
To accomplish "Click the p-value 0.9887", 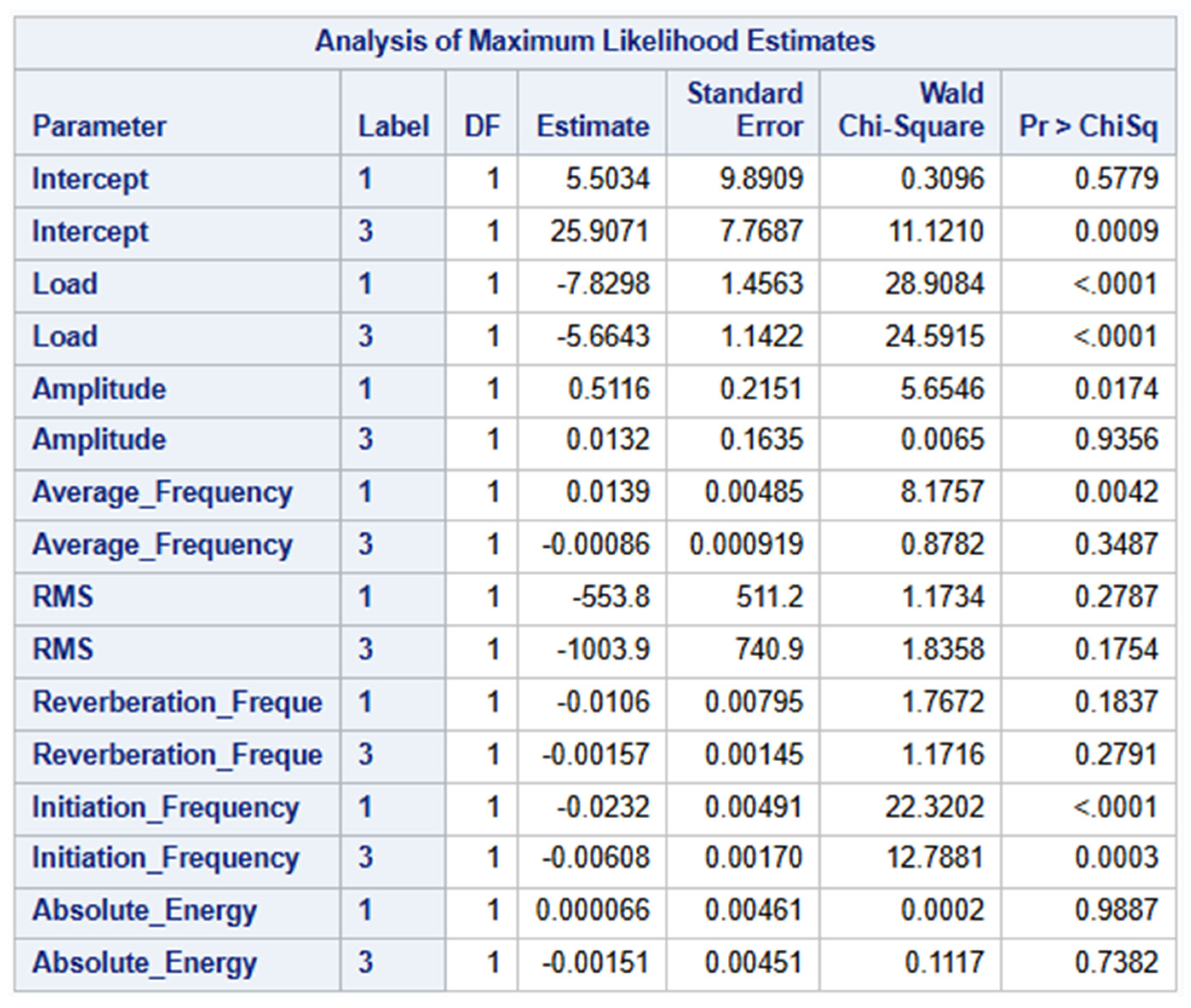I will [1116, 911].
